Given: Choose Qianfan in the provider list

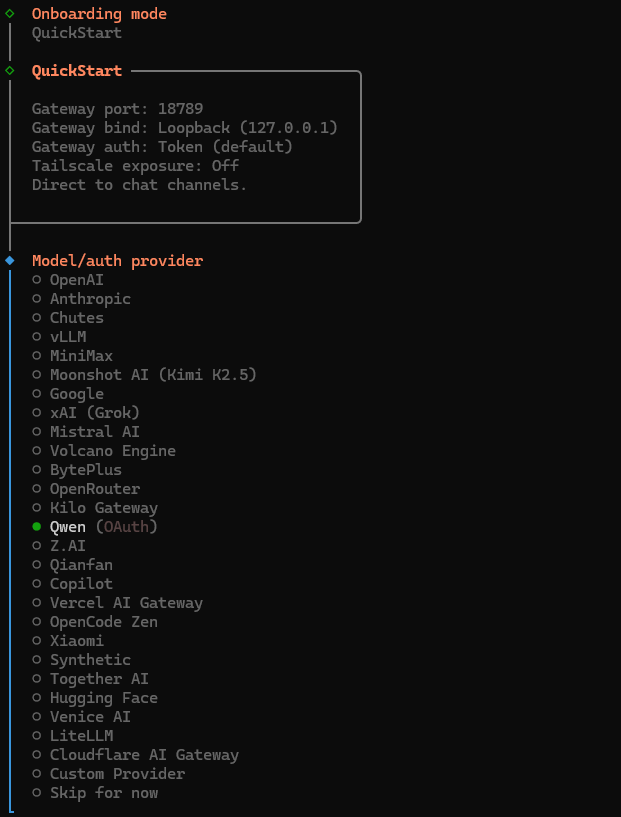Looking at the screenshot, I should tap(72, 565).
